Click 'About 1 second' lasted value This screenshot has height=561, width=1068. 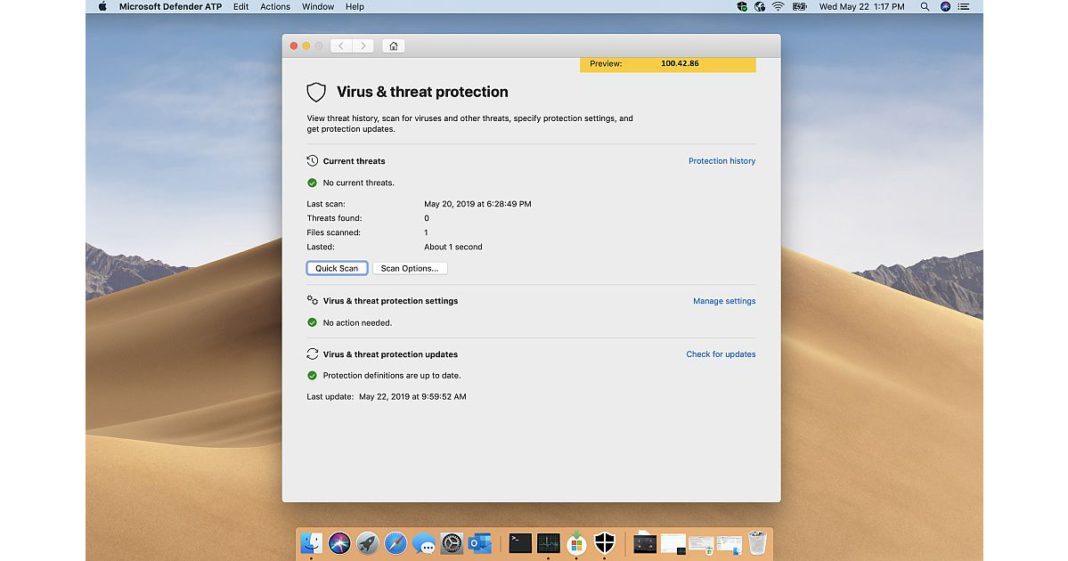pos(453,247)
